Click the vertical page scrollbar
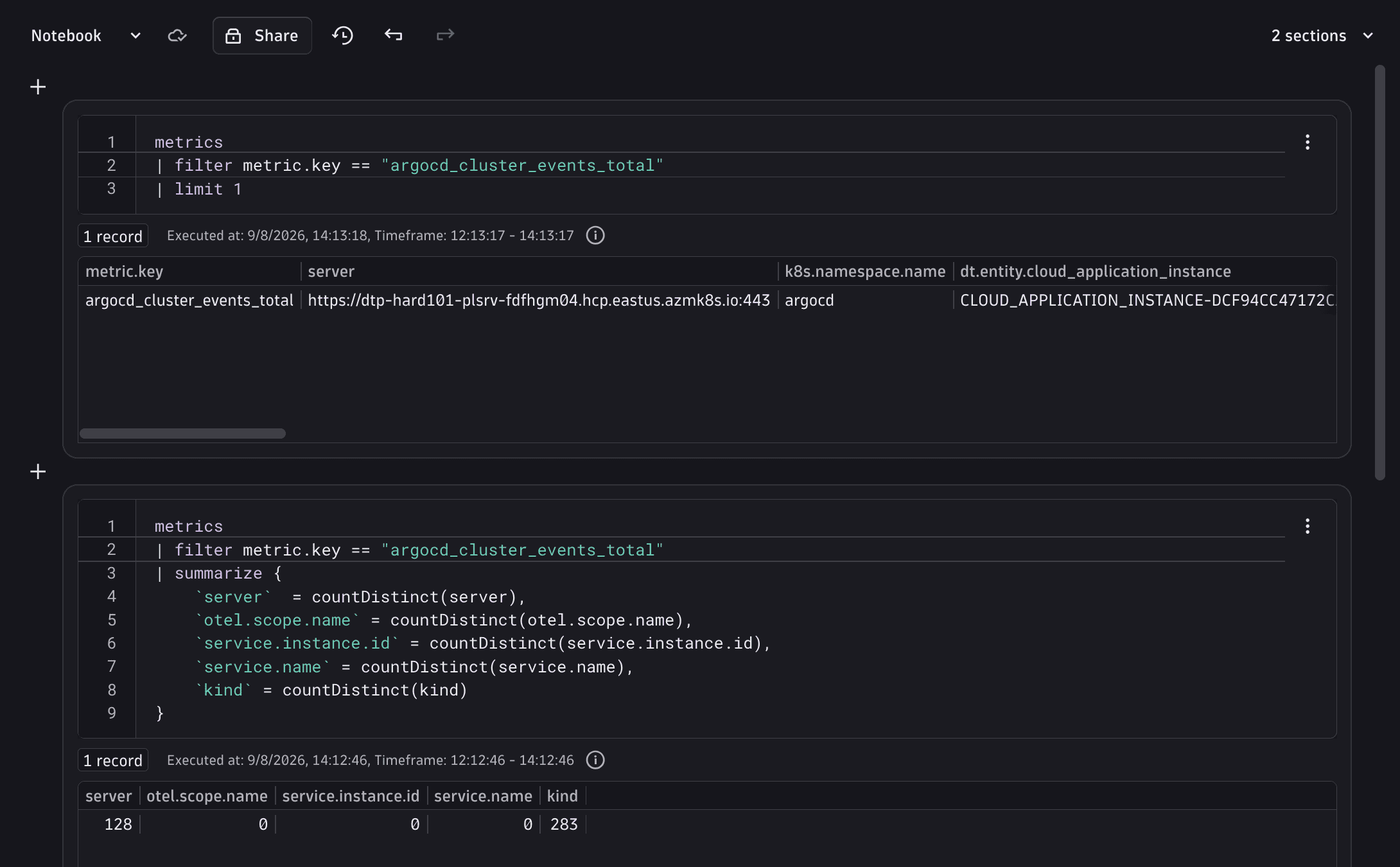This screenshot has height=867, width=1400. 1379,272
